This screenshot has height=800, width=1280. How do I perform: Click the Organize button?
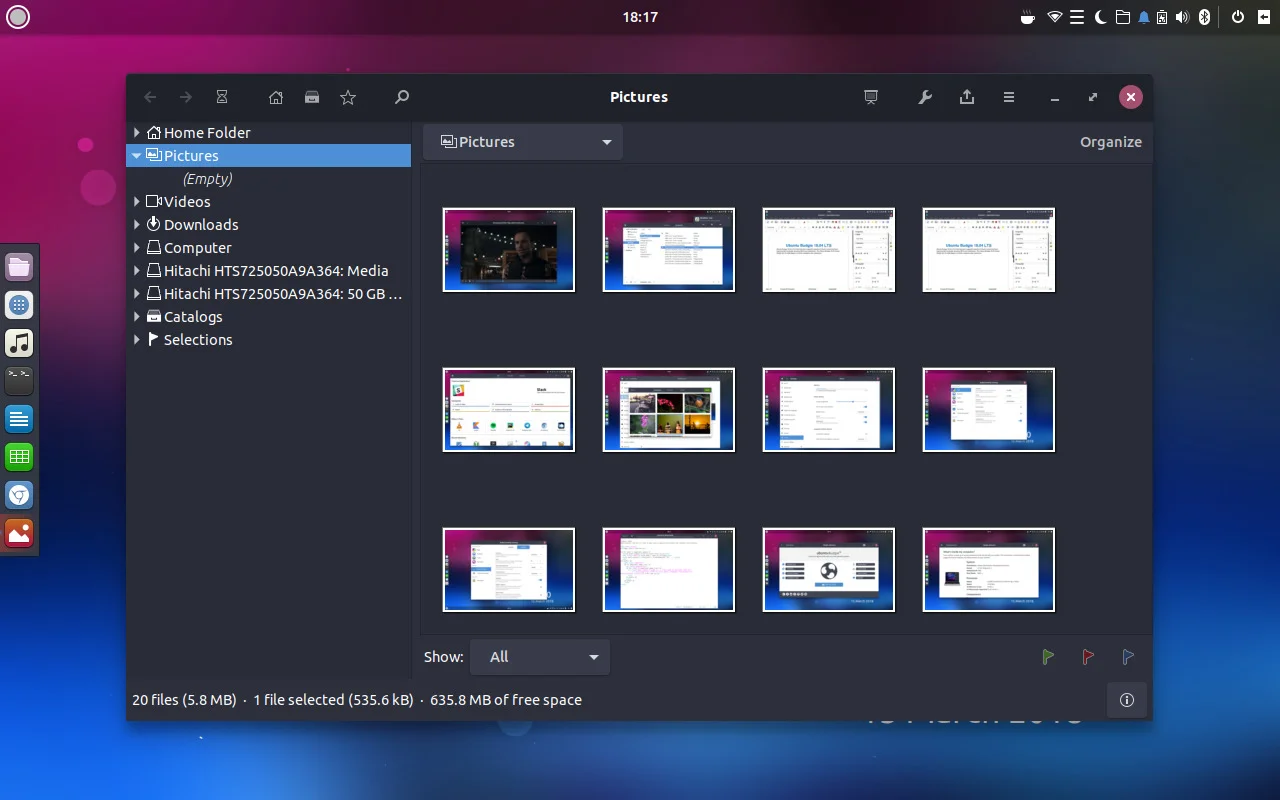(x=1110, y=142)
